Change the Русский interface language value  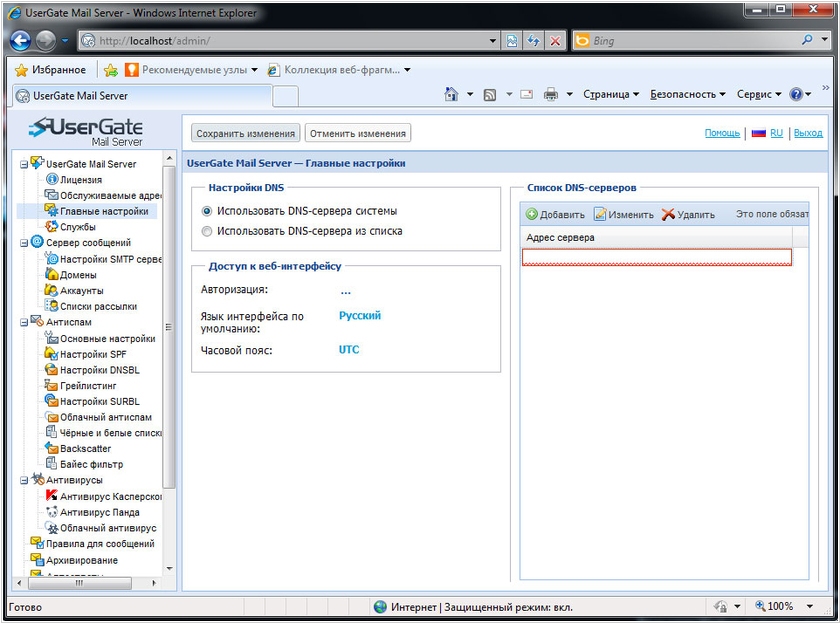360,316
